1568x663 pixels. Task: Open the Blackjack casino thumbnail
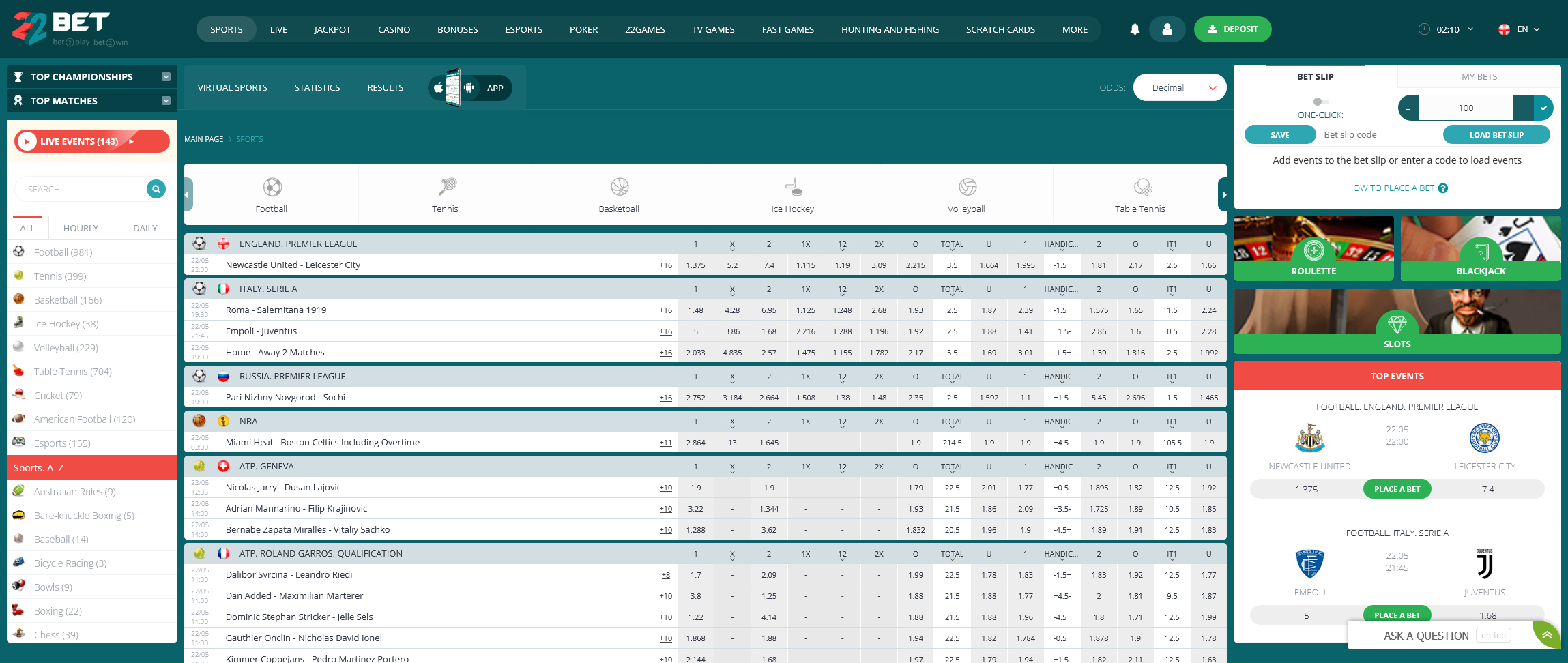tap(1481, 248)
